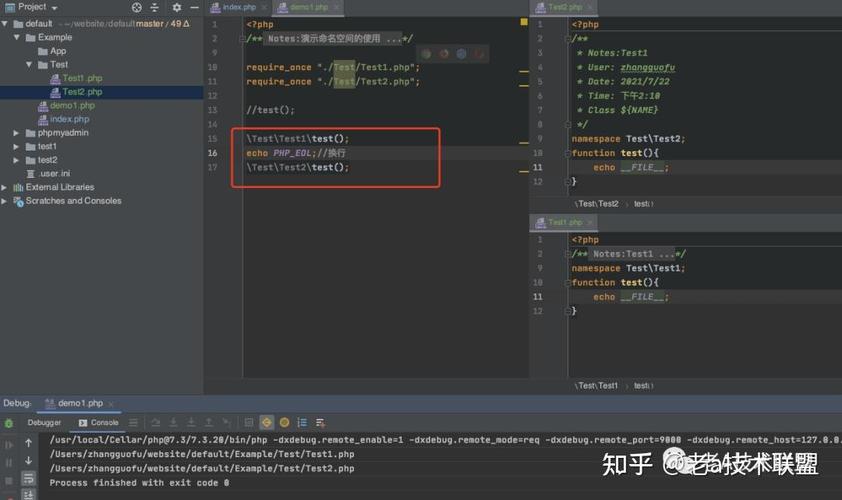This screenshot has width=842, height=500.
Task: Click console up arrow icon
Action: click(28, 443)
